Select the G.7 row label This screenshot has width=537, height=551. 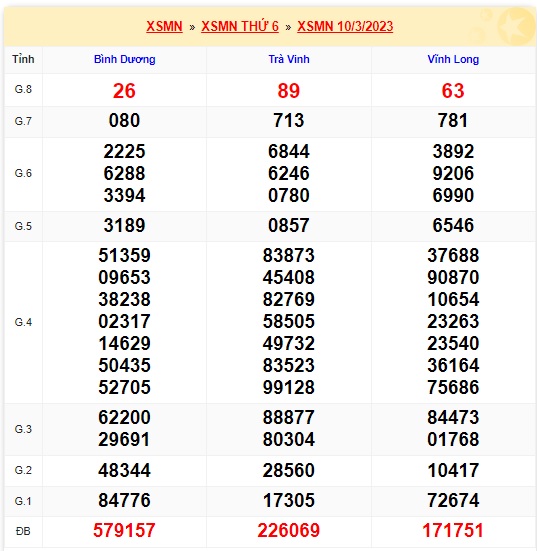(23, 121)
